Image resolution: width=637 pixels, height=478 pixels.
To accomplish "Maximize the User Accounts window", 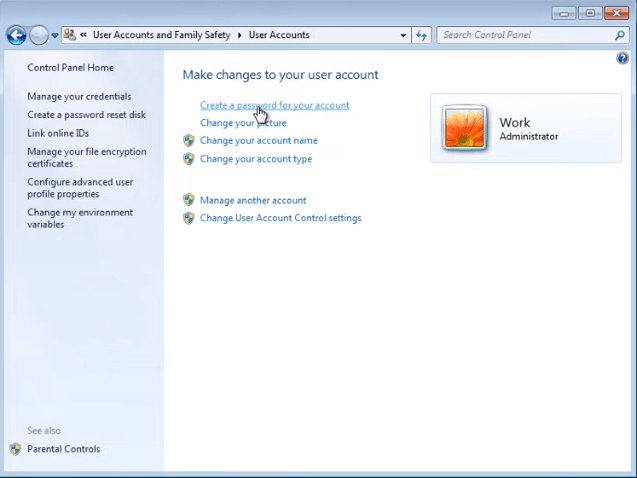I will (590, 13).
